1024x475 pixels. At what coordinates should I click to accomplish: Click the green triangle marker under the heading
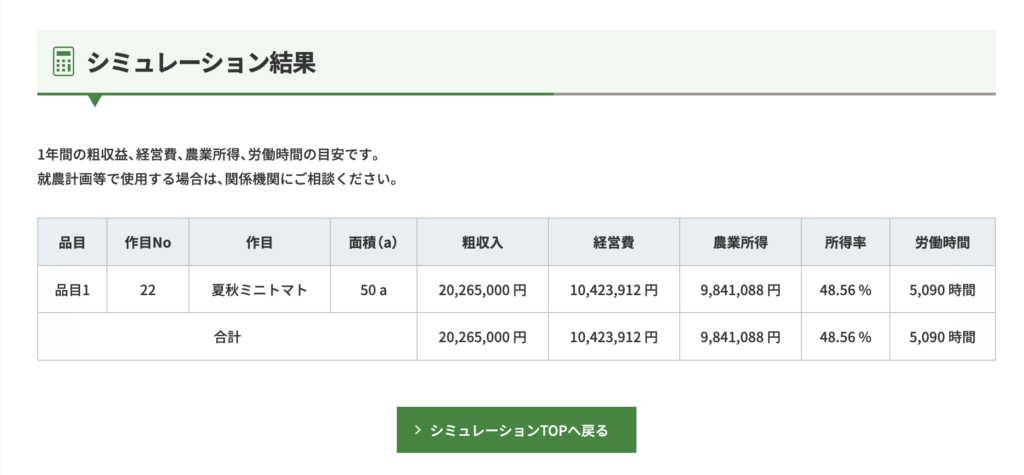pyautogui.click(x=95, y=101)
